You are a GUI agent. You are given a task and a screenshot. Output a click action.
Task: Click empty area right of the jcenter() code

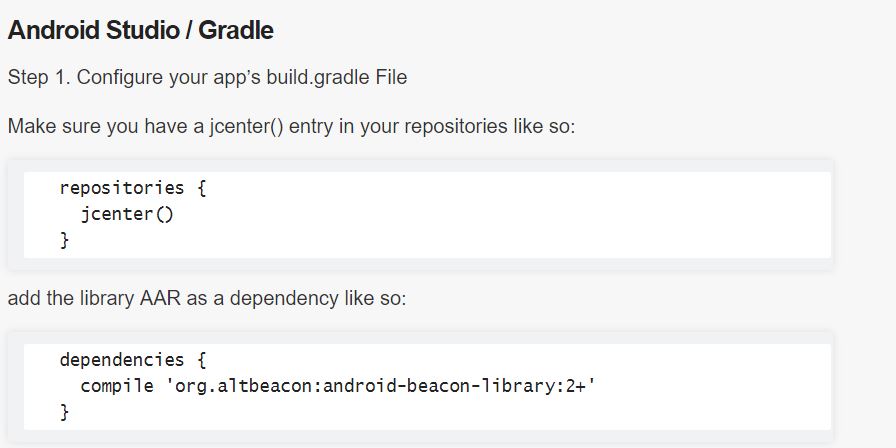(500, 213)
